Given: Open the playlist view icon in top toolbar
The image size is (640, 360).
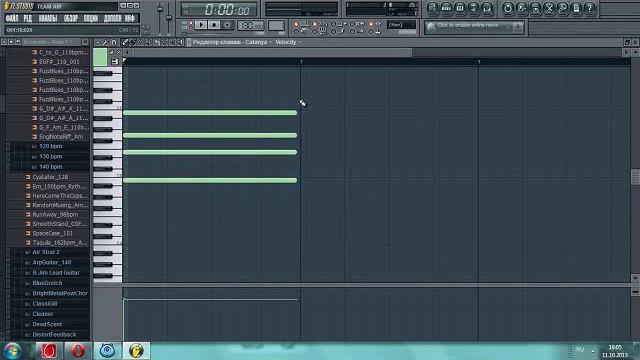Looking at the screenshot, I should coord(433,8).
